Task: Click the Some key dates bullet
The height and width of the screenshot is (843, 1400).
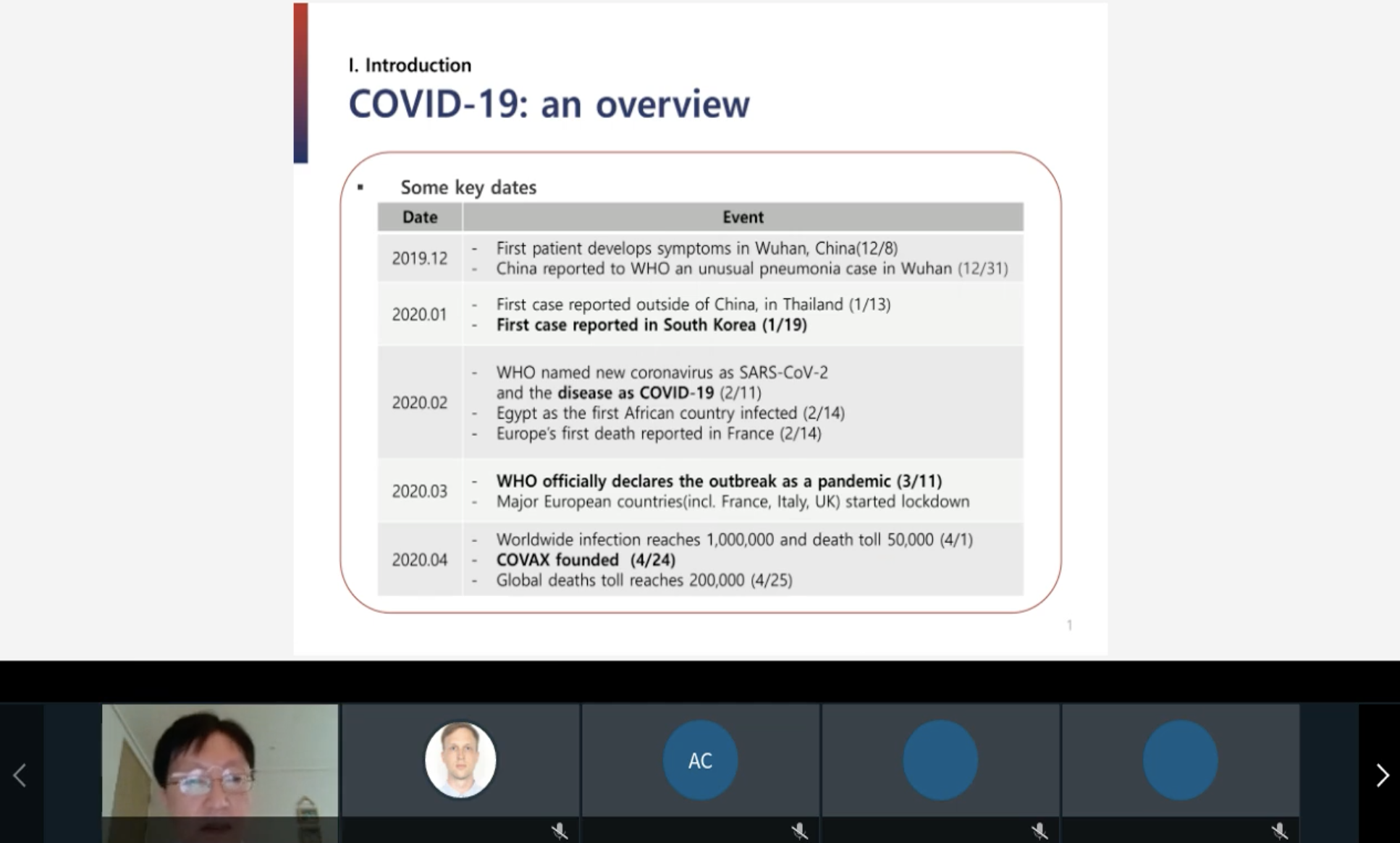Action: click(x=468, y=188)
